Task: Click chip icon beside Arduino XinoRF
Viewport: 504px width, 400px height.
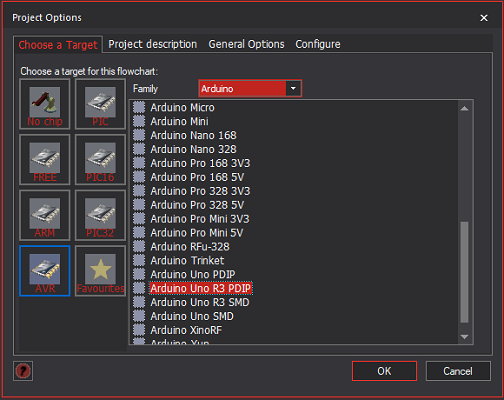Action: (x=139, y=330)
